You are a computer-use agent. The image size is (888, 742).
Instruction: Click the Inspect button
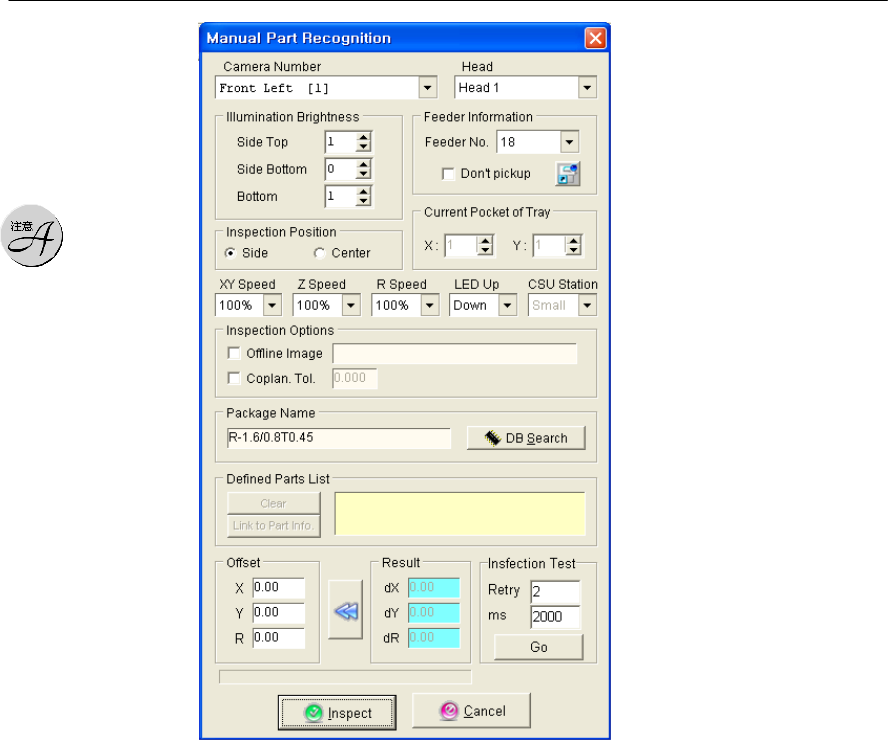(x=337, y=713)
